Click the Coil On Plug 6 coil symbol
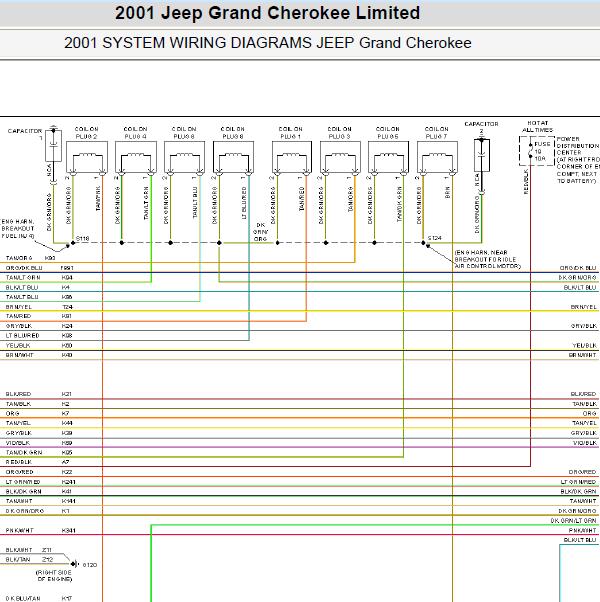Image resolution: width=600 pixels, height=602 pixels. (185, 157)
